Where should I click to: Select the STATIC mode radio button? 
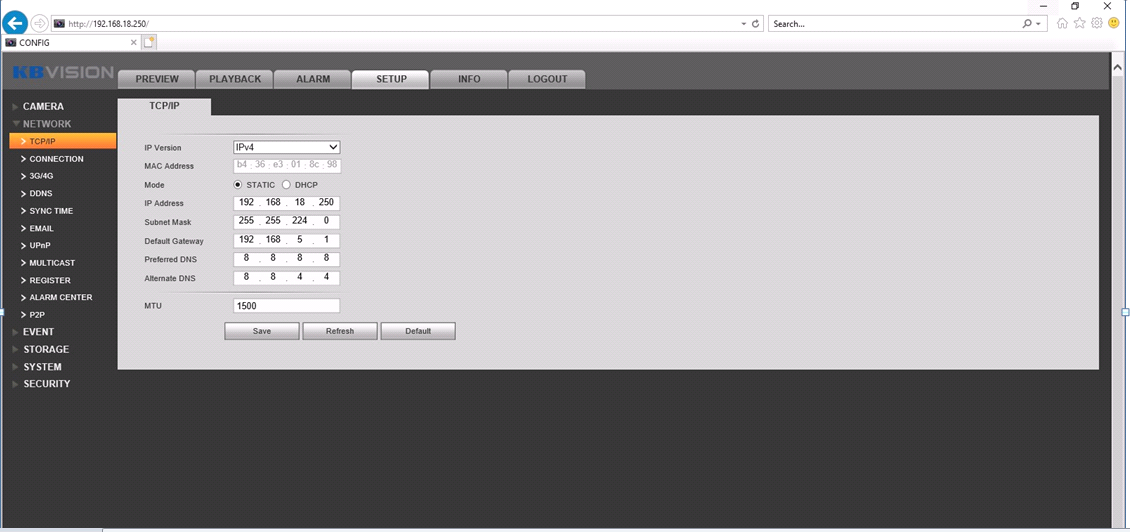tap(238, 185)
